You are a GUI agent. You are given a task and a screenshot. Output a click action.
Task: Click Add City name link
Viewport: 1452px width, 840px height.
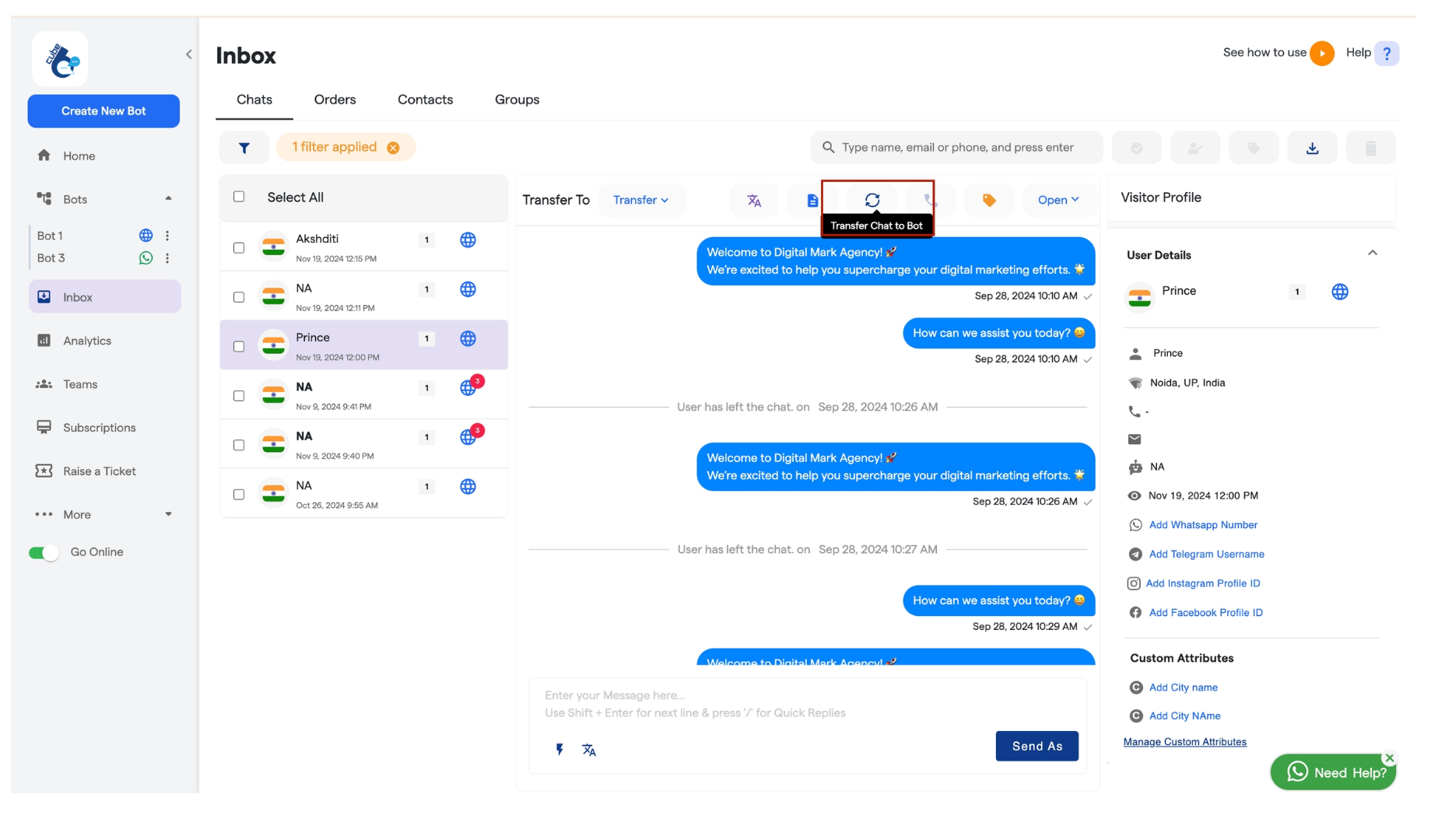pos(1183,688)
